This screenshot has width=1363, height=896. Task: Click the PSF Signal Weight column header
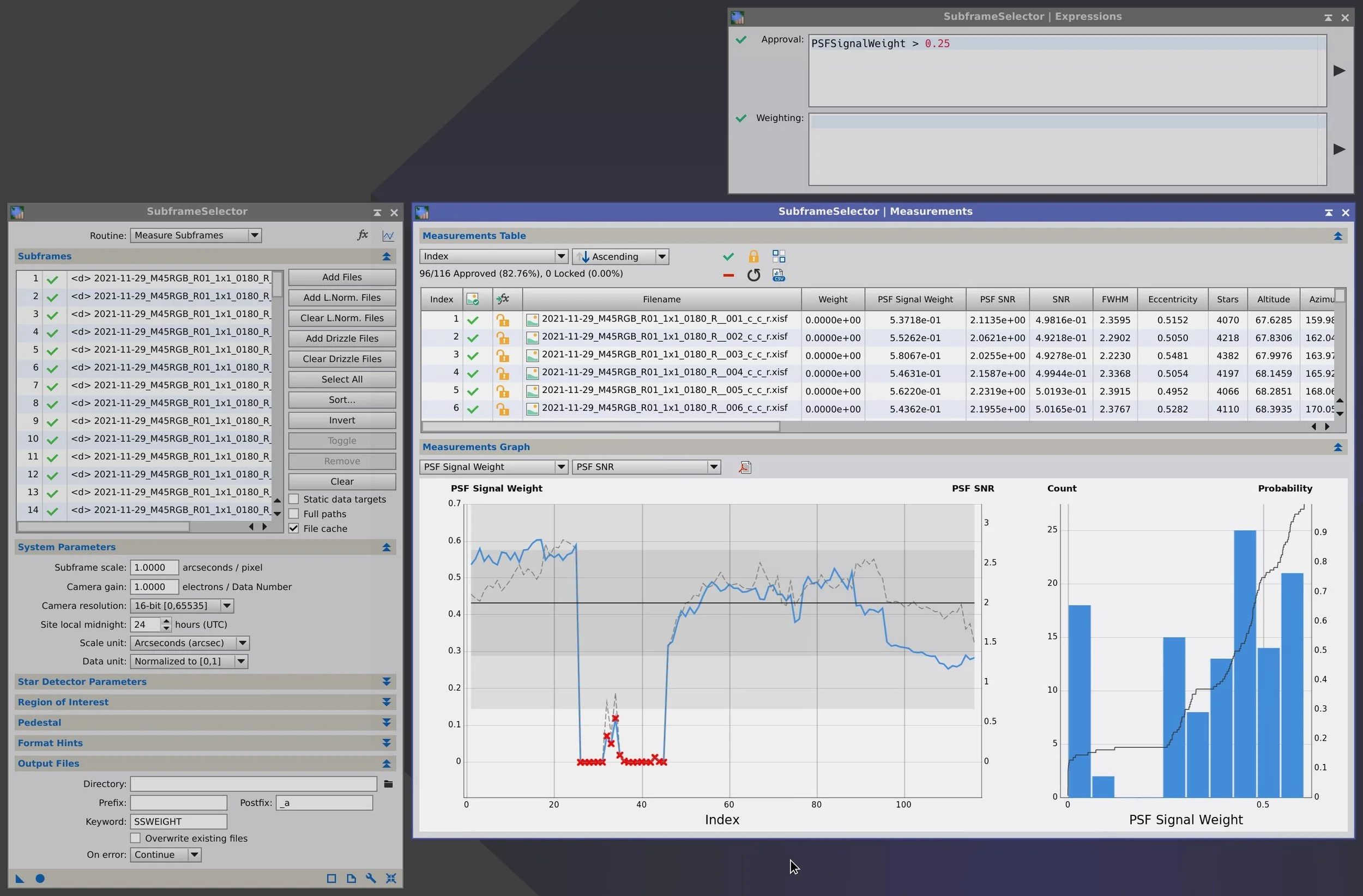click(x=915, y=299)
